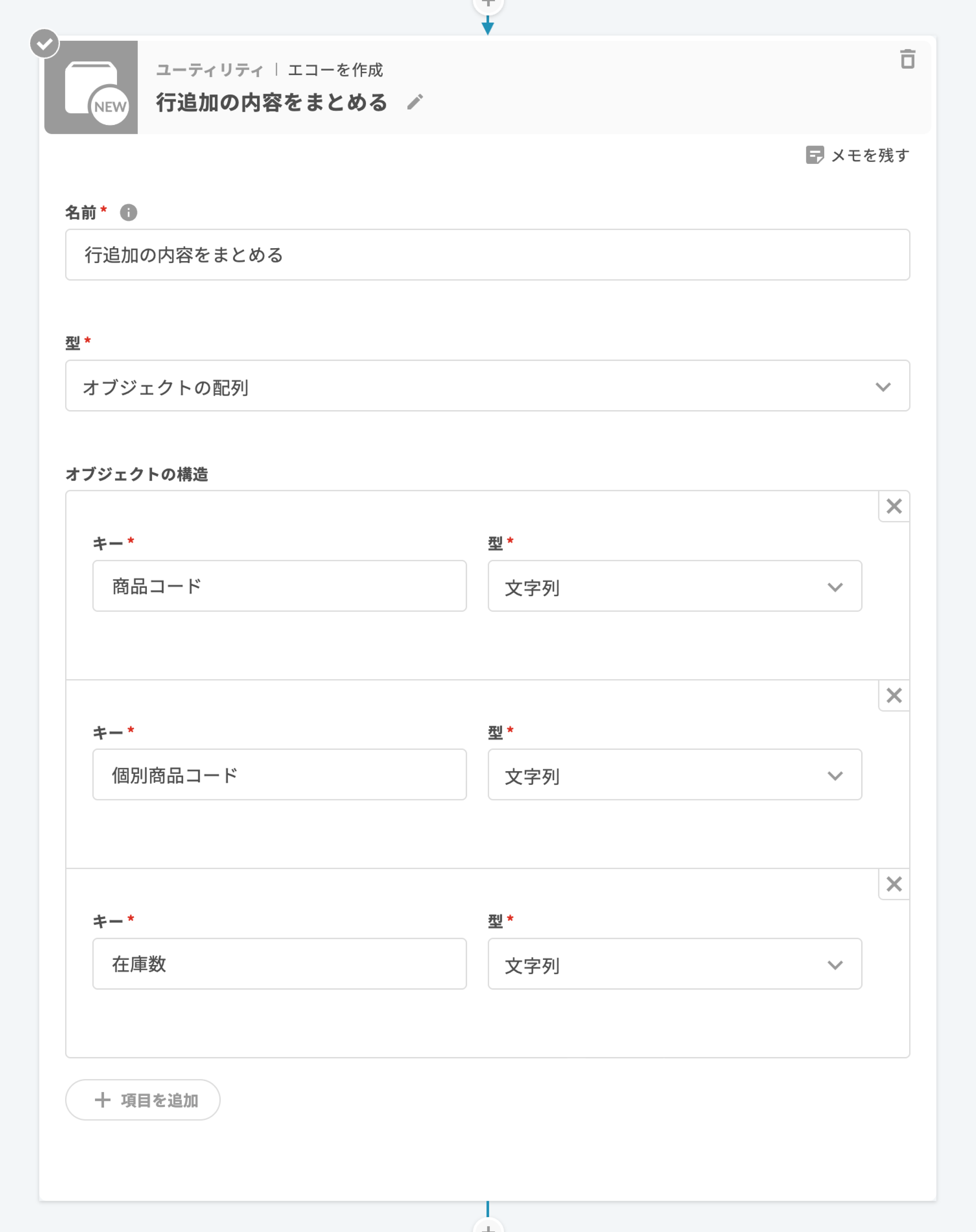Click the 名前 input field
The width and height of the screenshot is (976, 1232).
pos(487,255)
